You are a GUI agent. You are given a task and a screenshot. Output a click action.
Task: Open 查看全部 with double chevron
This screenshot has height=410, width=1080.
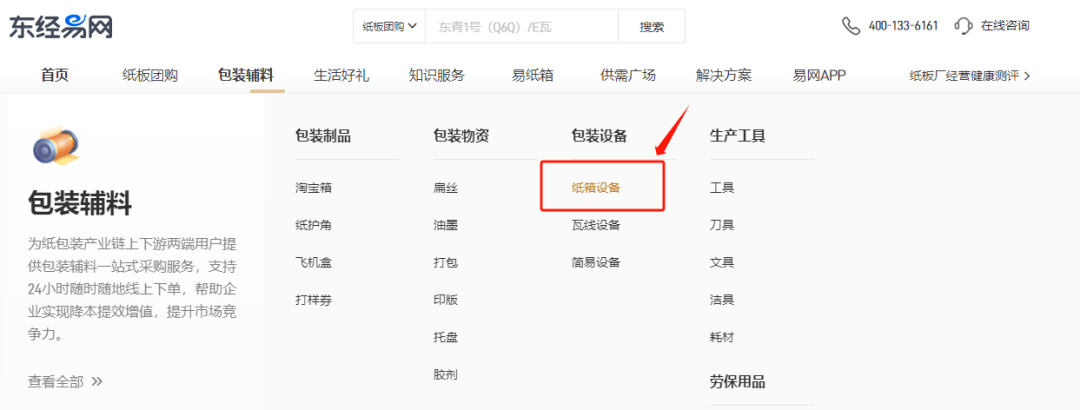tap(66, 381)
